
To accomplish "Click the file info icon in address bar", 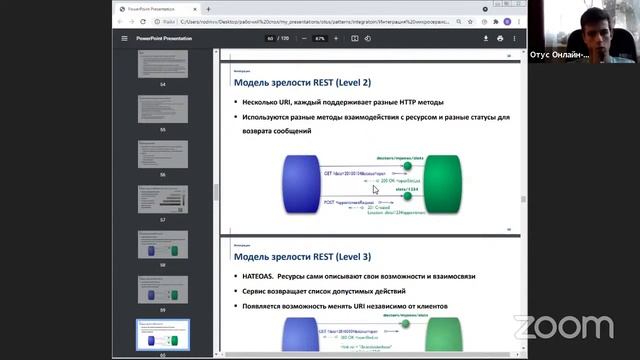I will pyautogui.click(x=158, y=22).
